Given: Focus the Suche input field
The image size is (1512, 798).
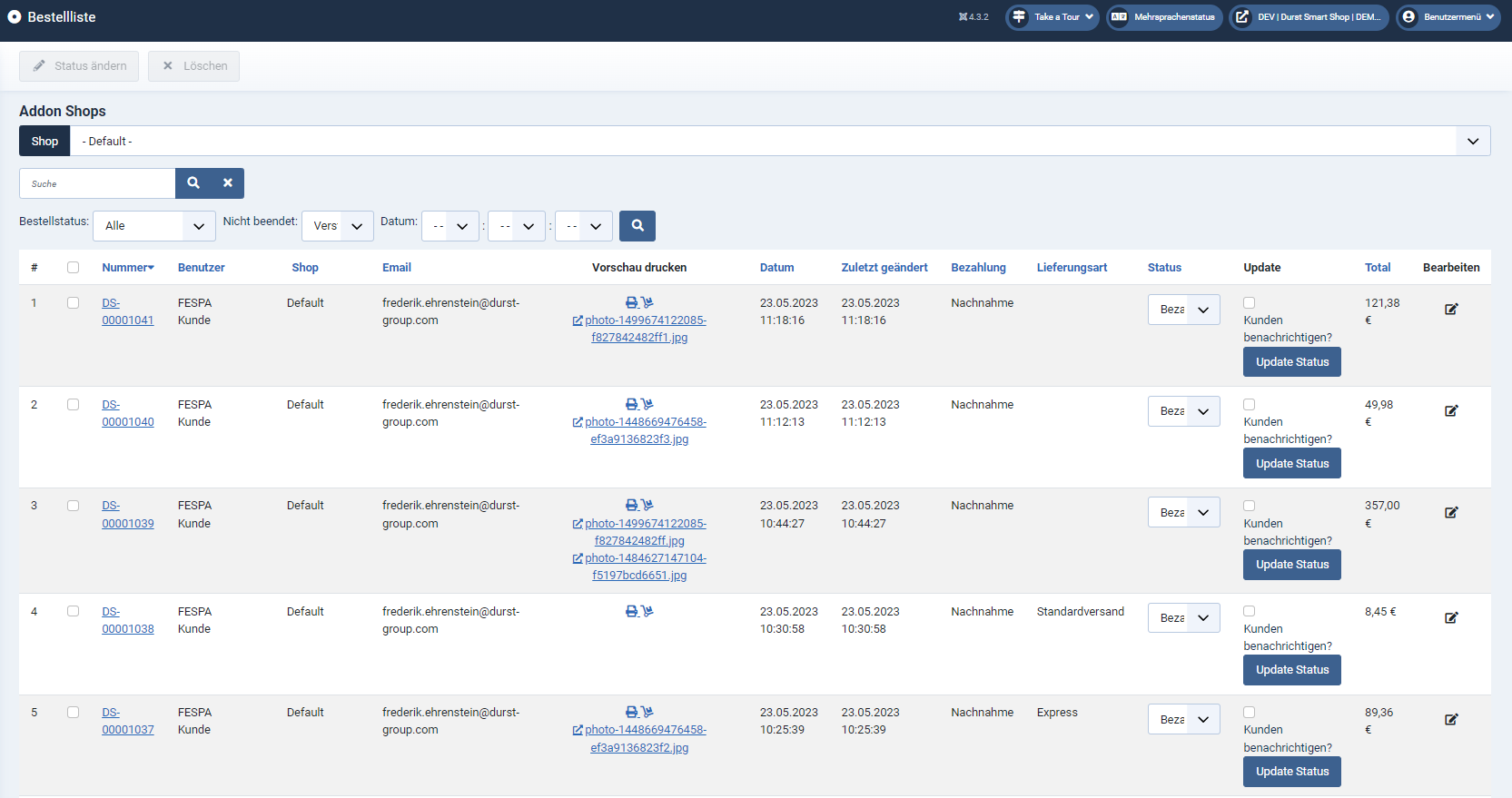Looking at the screenshot, I should [97, 183].
